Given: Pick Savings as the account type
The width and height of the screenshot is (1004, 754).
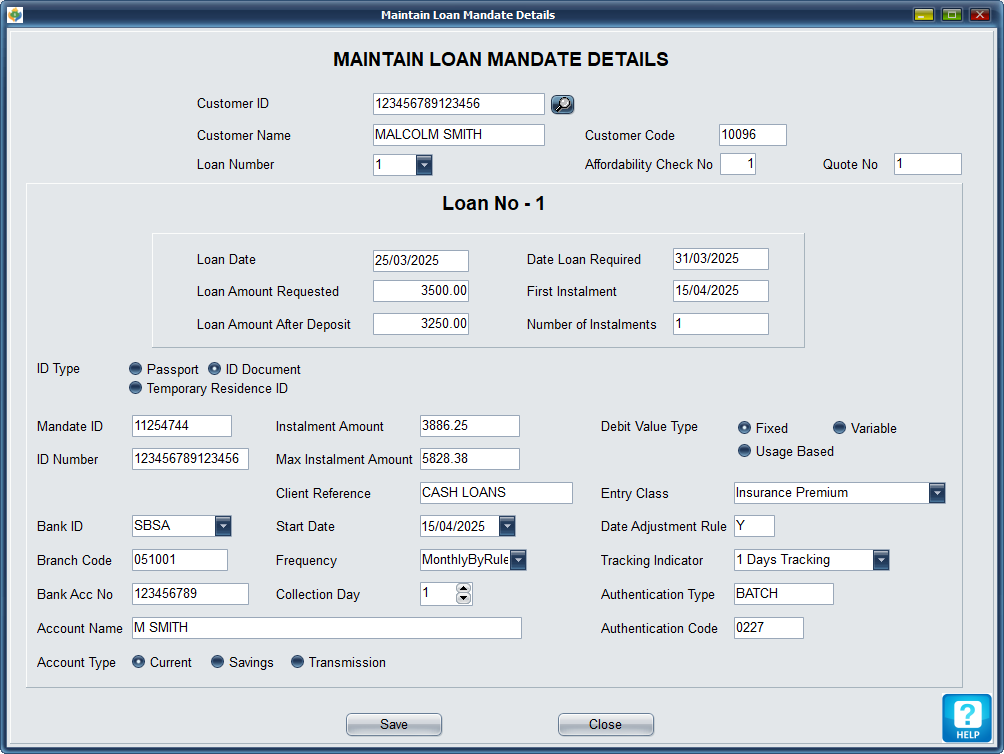Looking at the screenshot, I should 217,662.
